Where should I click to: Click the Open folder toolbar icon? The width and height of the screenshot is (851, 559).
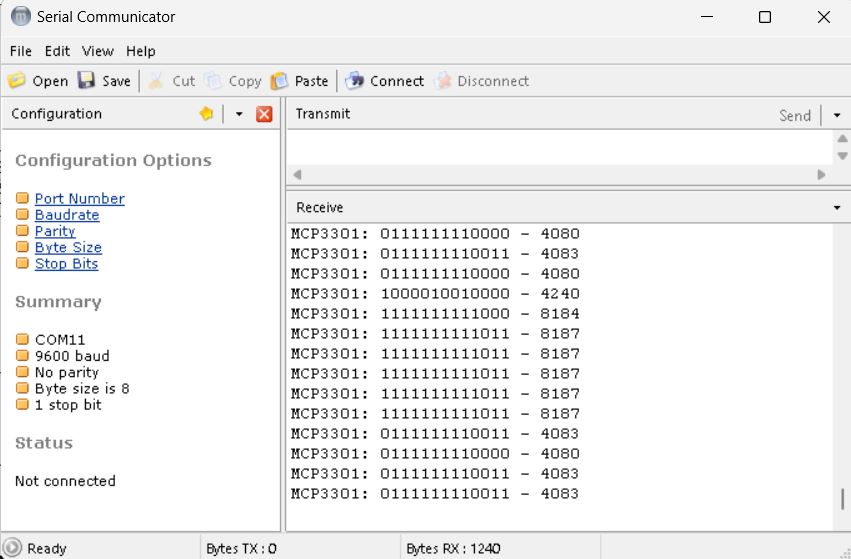[17, 81]
